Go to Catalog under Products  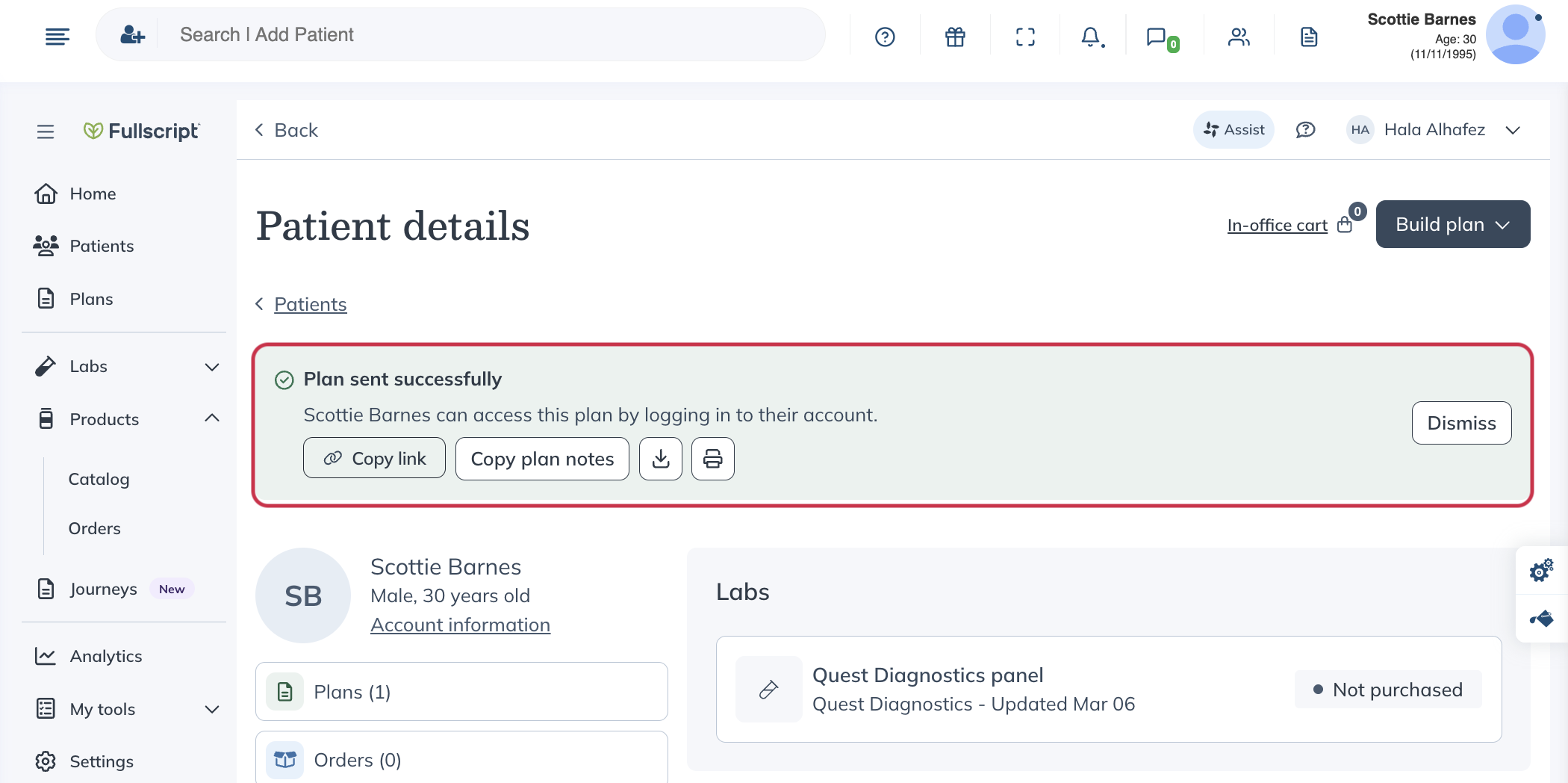tap(99, 479)
